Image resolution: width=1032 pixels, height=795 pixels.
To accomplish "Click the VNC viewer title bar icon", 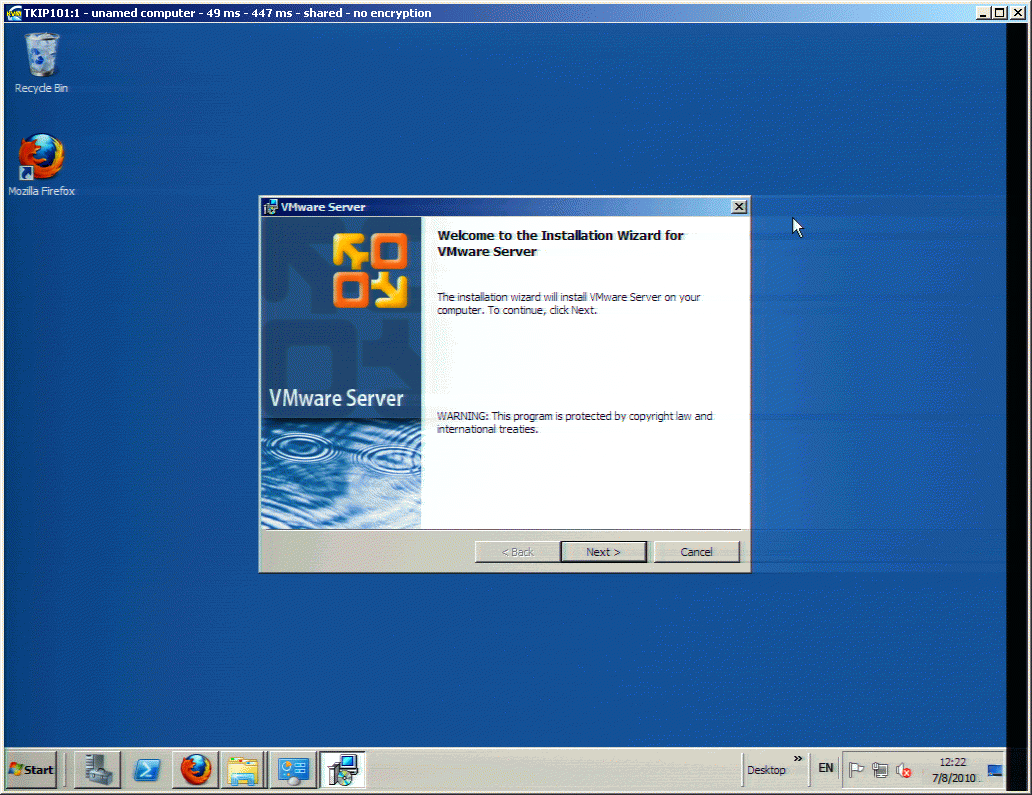I will pos(13,13).
